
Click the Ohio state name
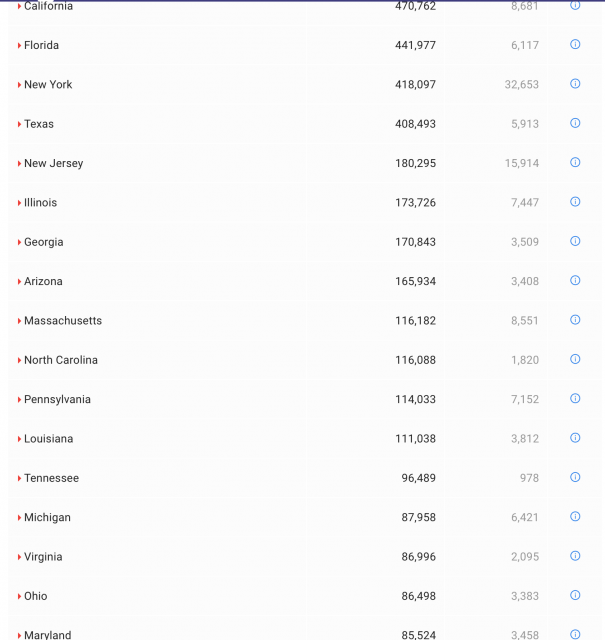[x=36, y=596]
